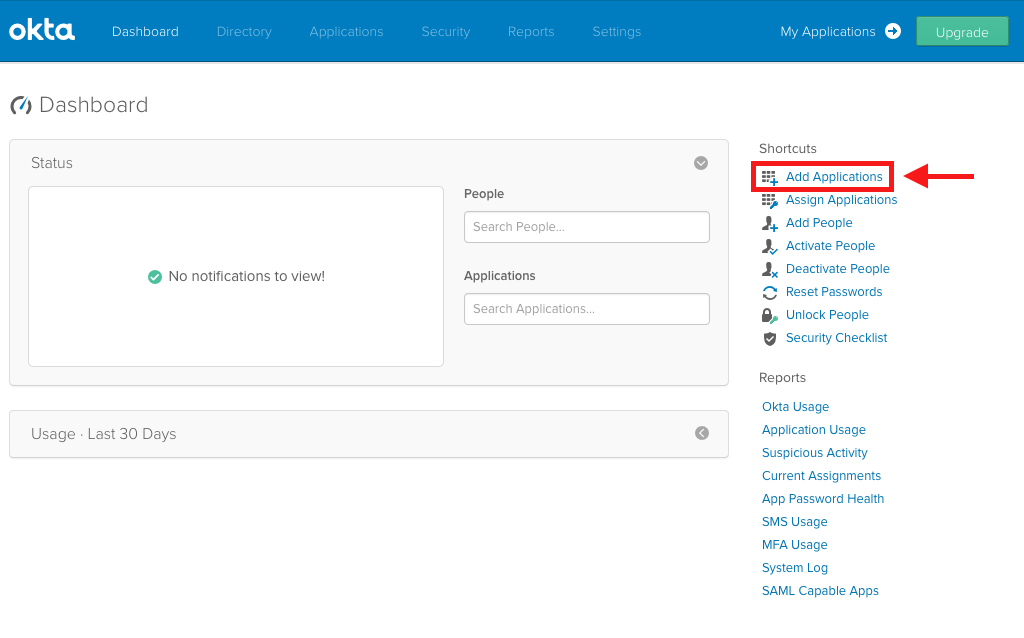Click the Activate People person-check icon
The height and width of the screenshot is (638, 1024).
tap(770, 246)
